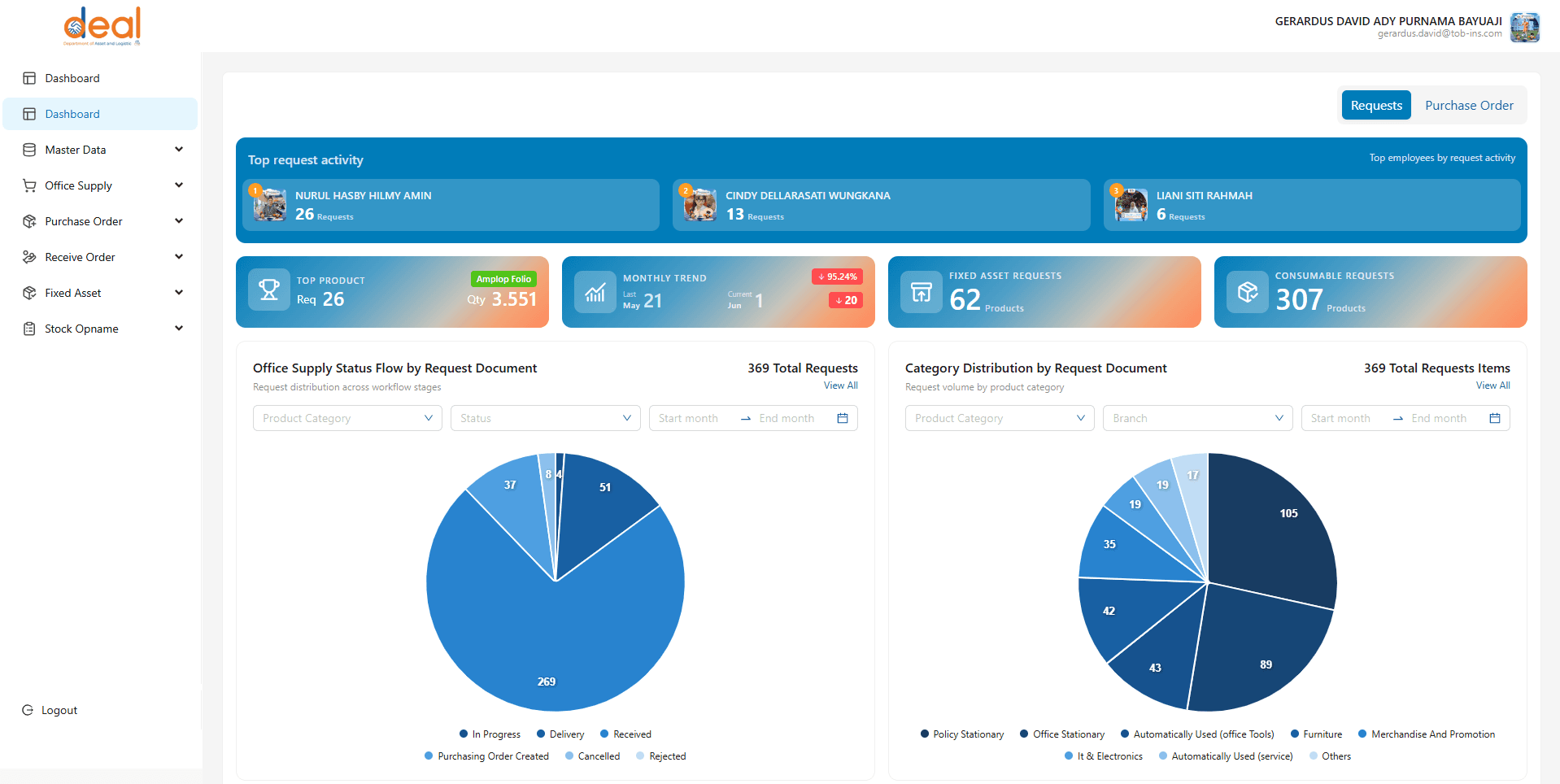
Task: Click the Master Data database icon
Action: [29, 150]
